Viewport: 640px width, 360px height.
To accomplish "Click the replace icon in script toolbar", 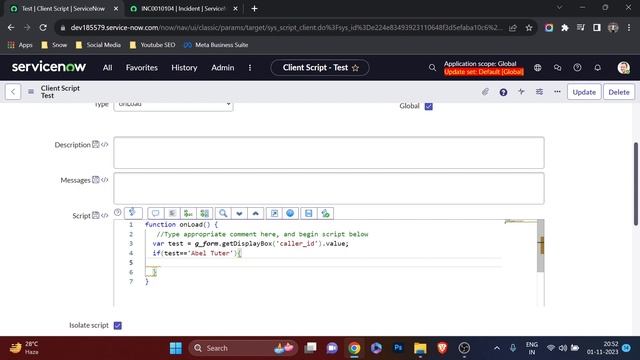I will click(x=188, y=213).
